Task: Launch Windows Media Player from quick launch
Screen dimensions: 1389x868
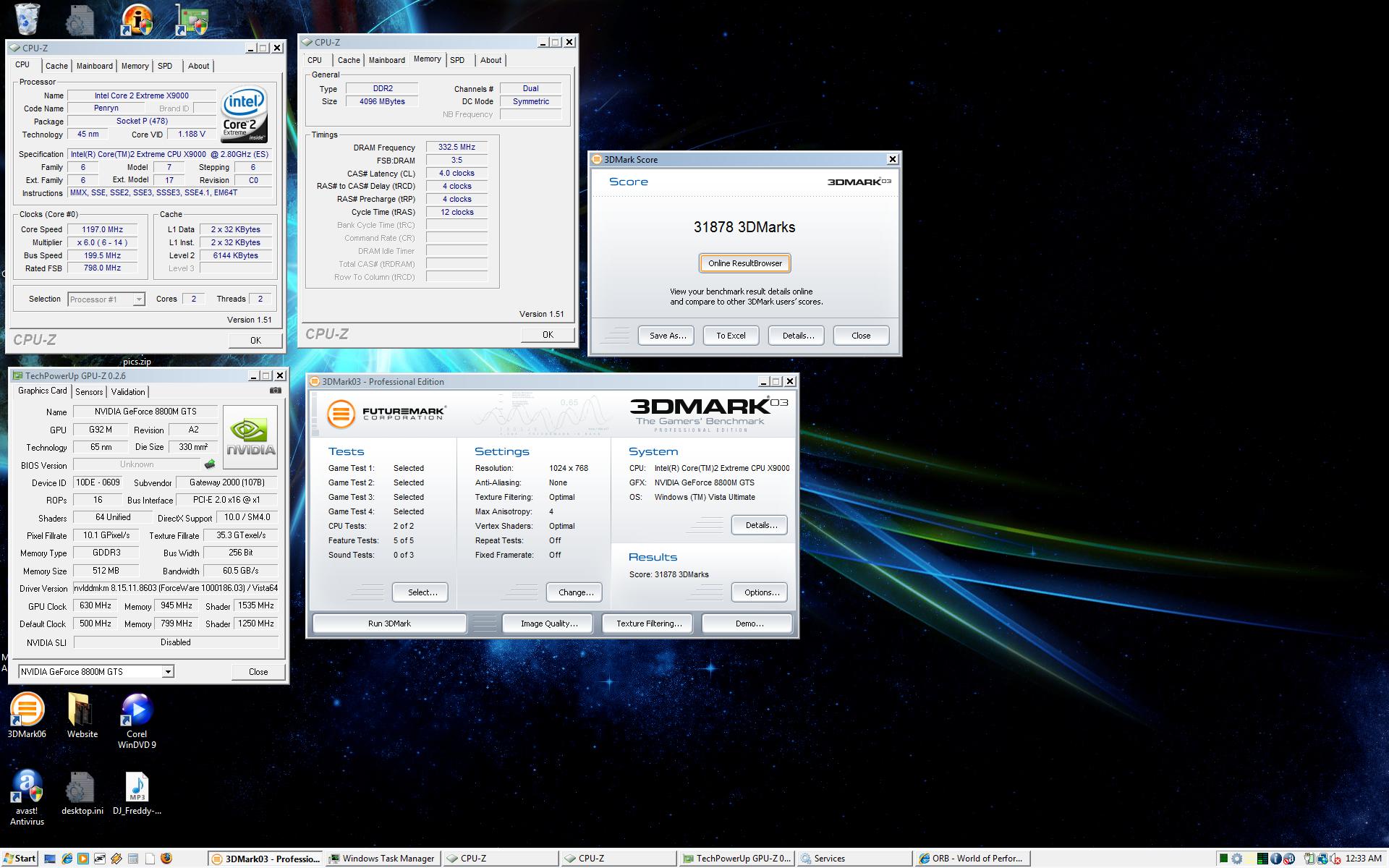Action: [83, 859]
